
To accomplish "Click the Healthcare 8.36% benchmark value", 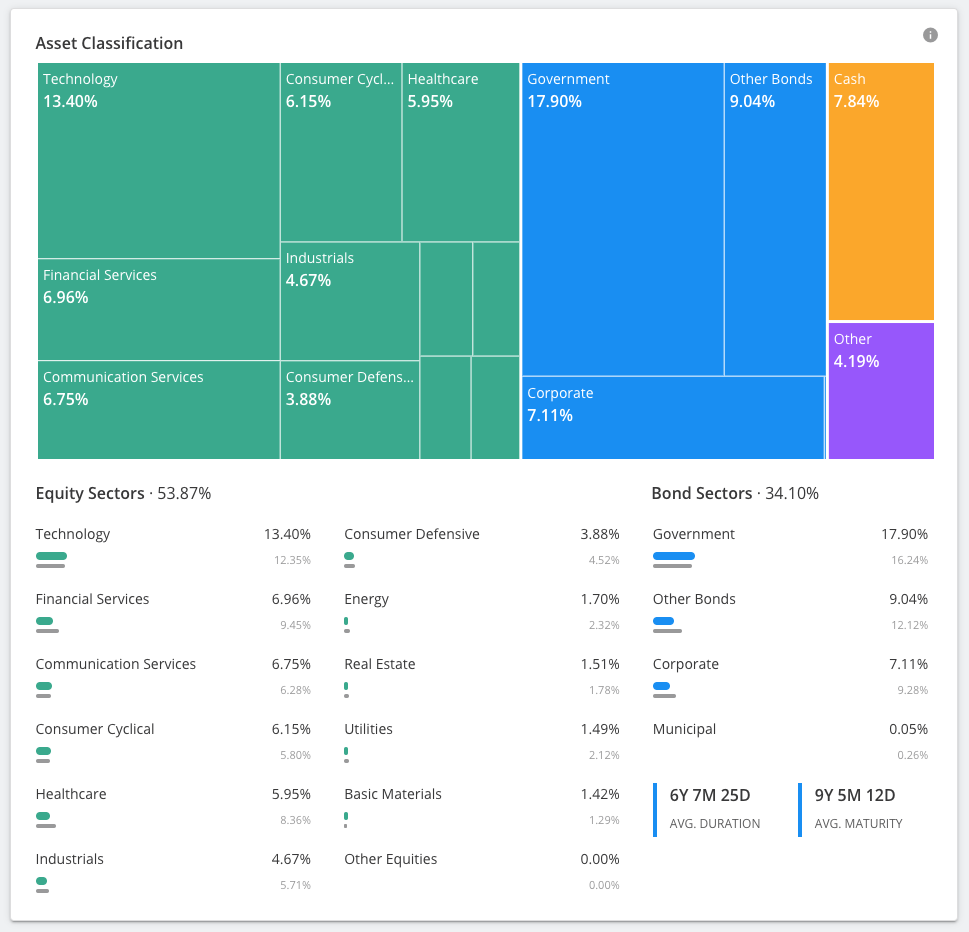I will [x=295, y=820].
